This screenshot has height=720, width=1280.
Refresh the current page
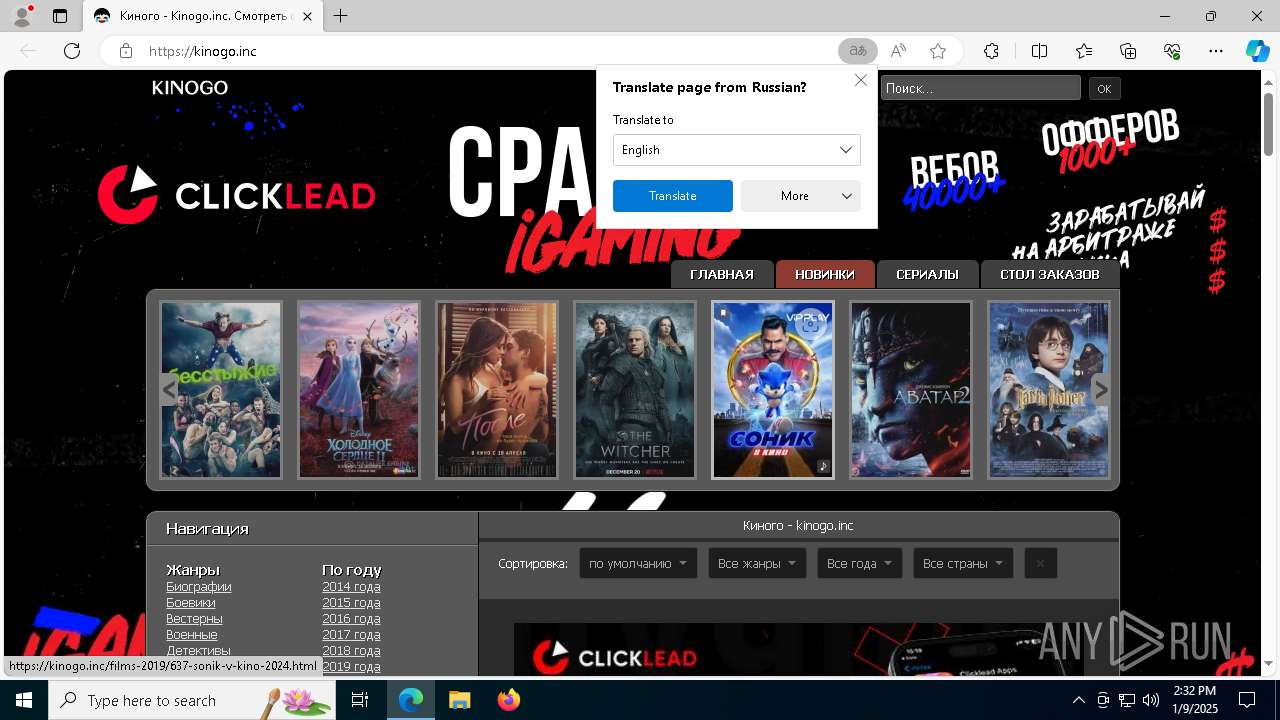click(x=72, y=51)
